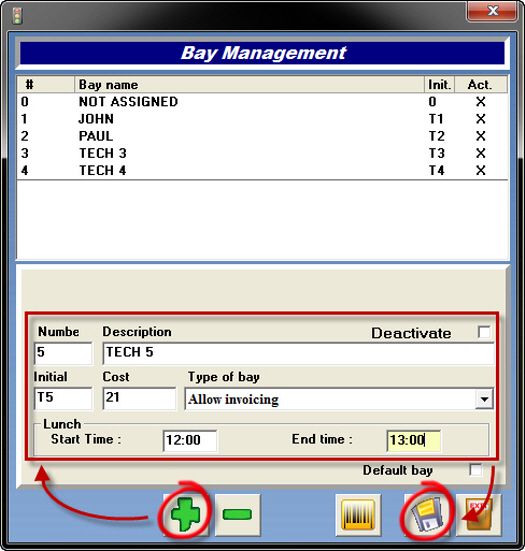
Task: Open the Allow invoicing combo box
Action: click(x=339, y=399)
